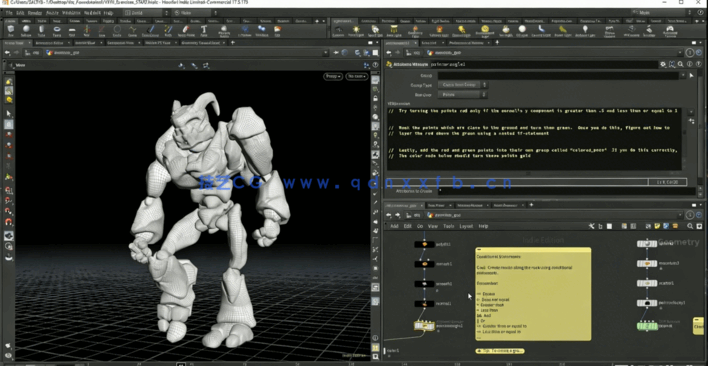The image size is (708, 366).
Task: Select the Null shelf tool
Action: 87,30
